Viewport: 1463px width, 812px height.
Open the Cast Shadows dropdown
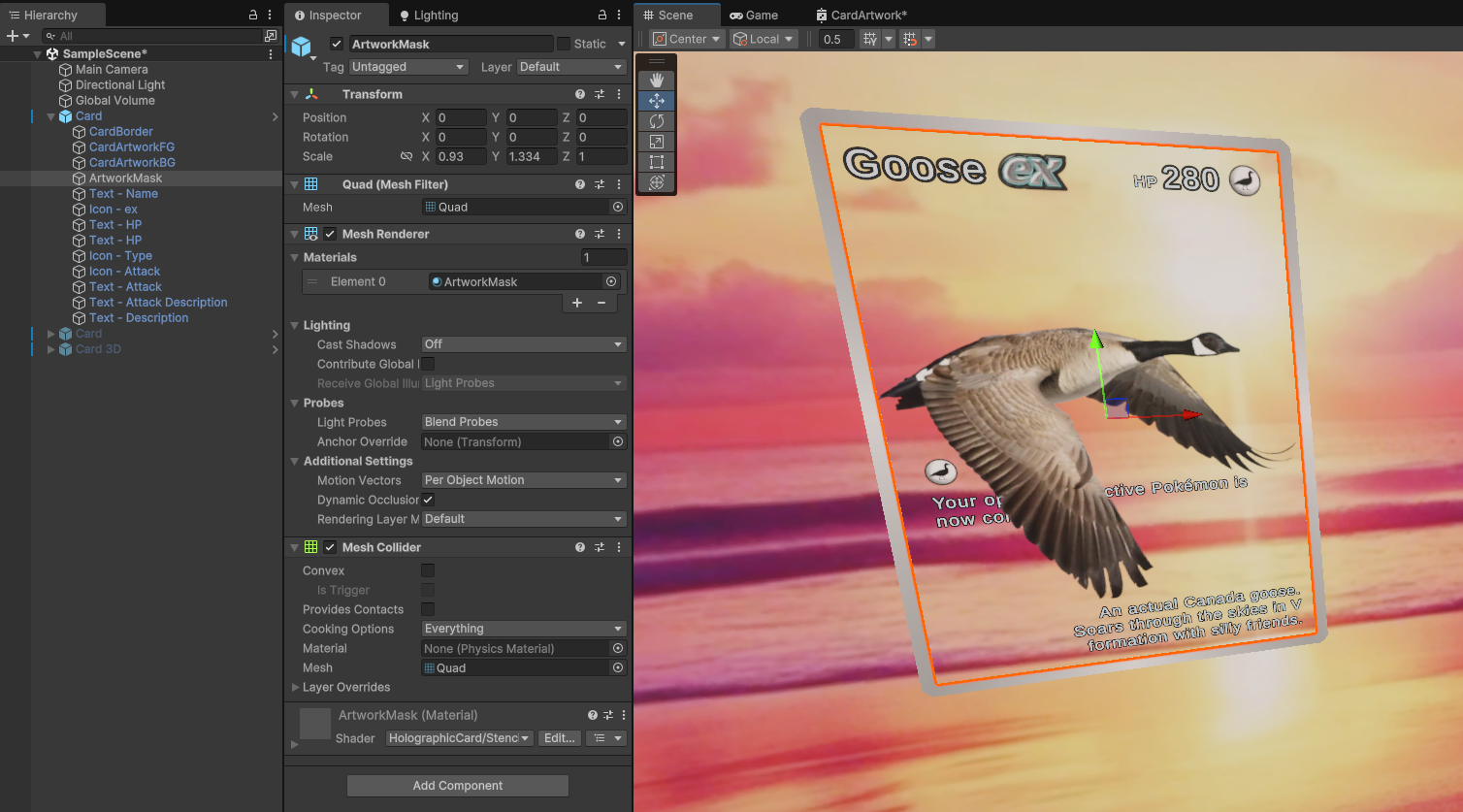click(523, 343)
